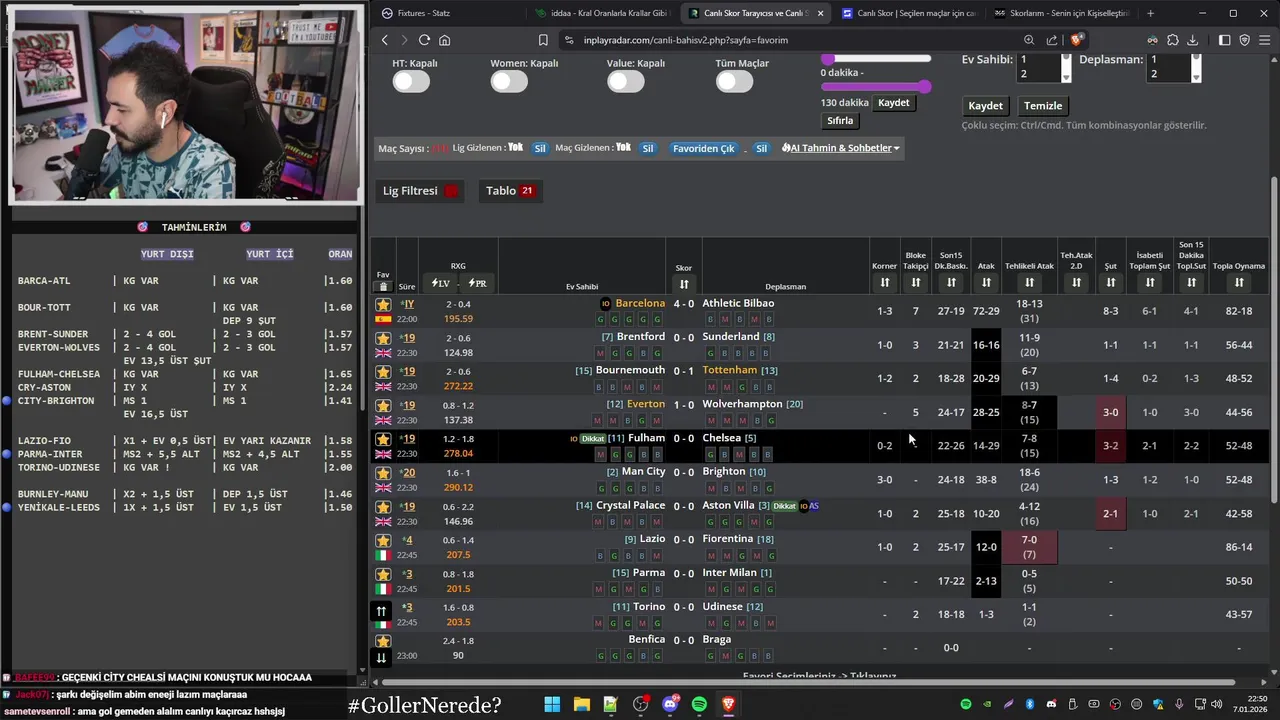
Task: Click the scroll-down double arrow button
Action: pyautogui.click(x=381, y=657)
